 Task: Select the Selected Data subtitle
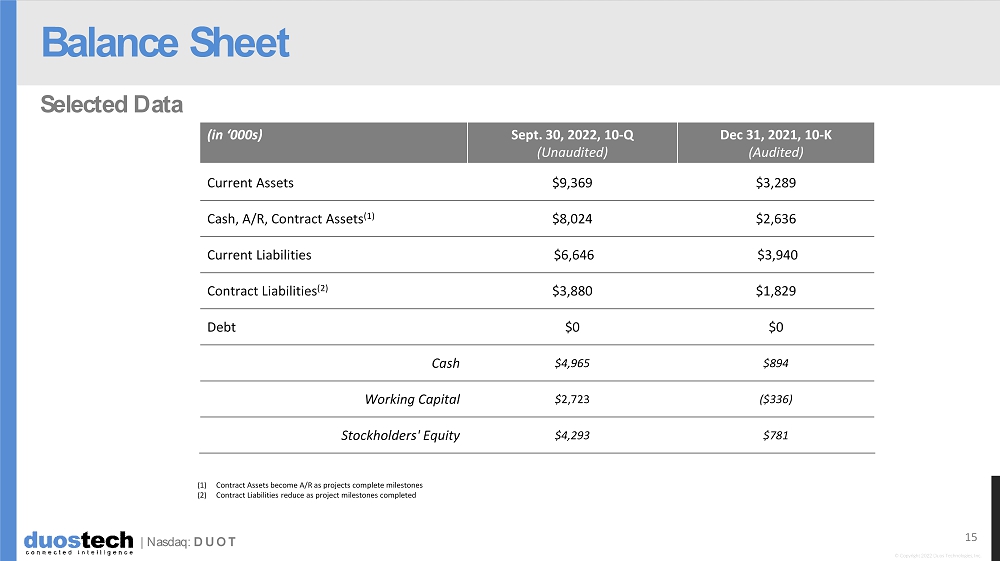coord(111,104)
